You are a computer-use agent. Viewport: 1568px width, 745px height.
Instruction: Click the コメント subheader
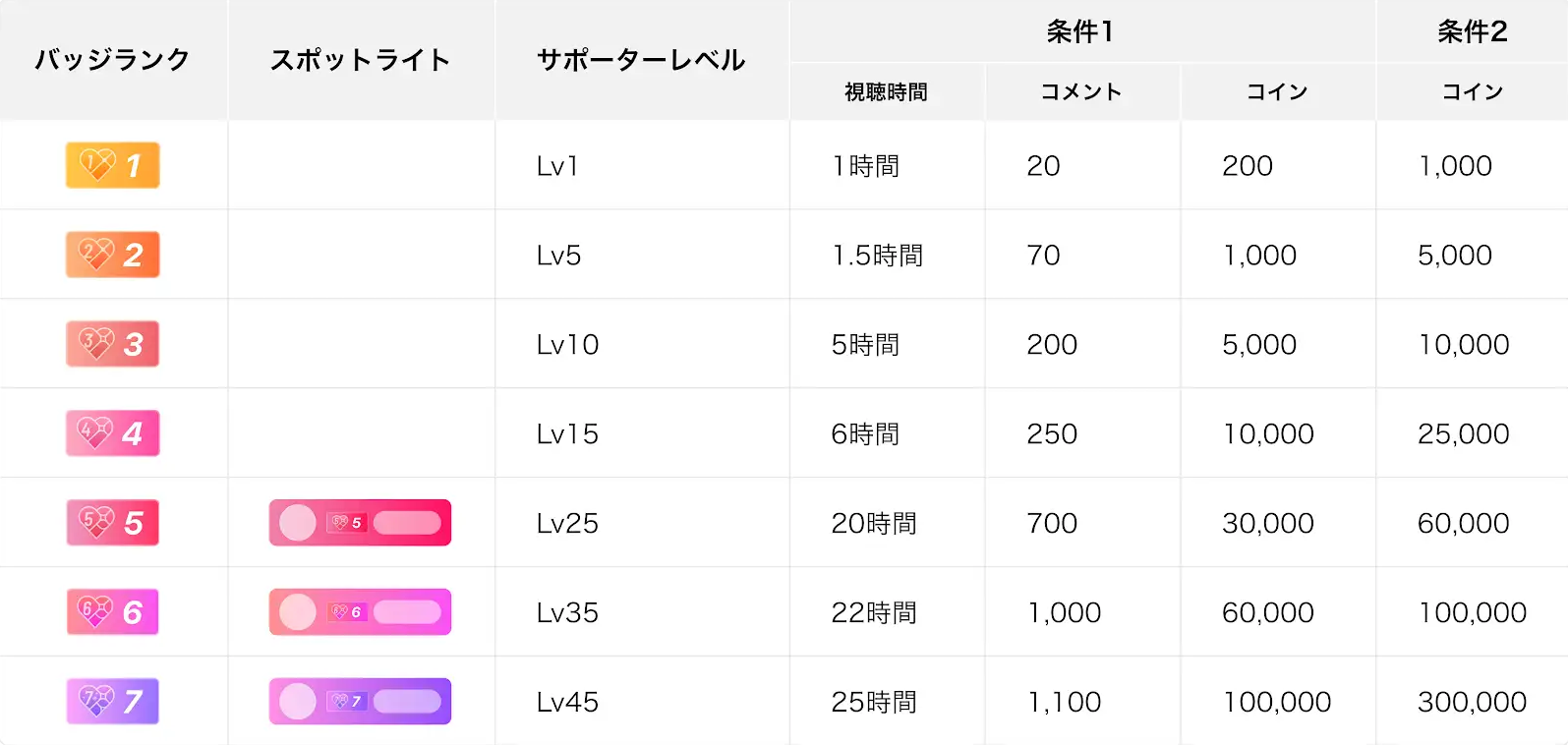coord(1081,91)
